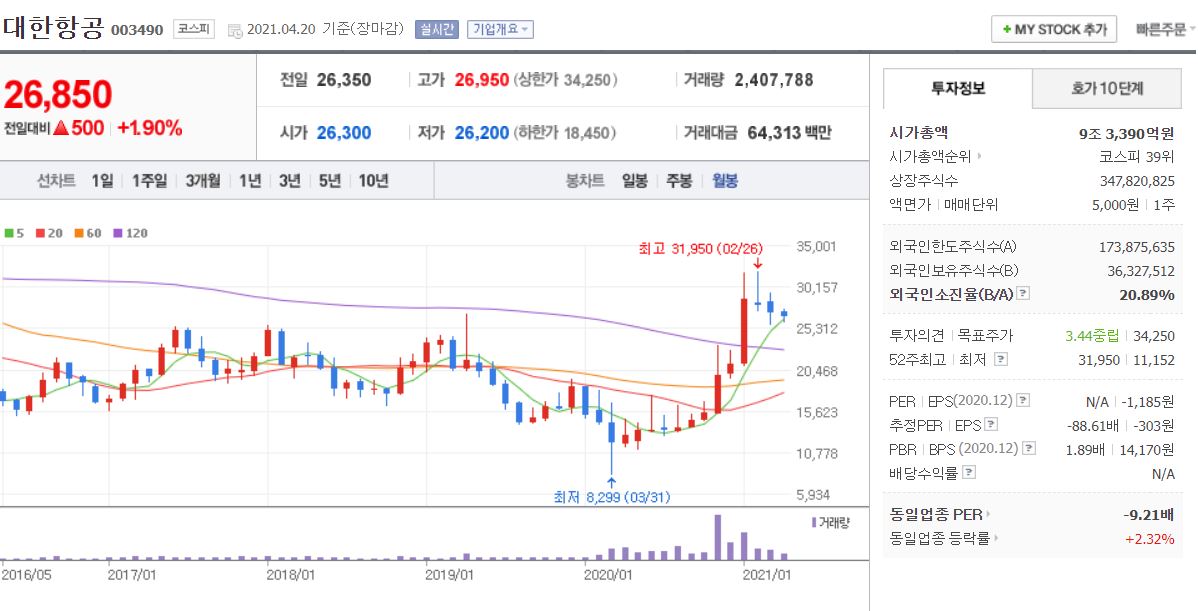
Task: Click the 전일 value 26,350
Action: [344, 80]
